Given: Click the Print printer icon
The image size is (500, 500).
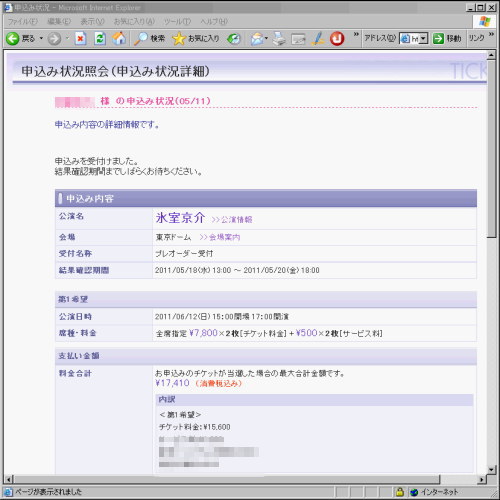Looking at the screenshot, I should tap(279, 39).
